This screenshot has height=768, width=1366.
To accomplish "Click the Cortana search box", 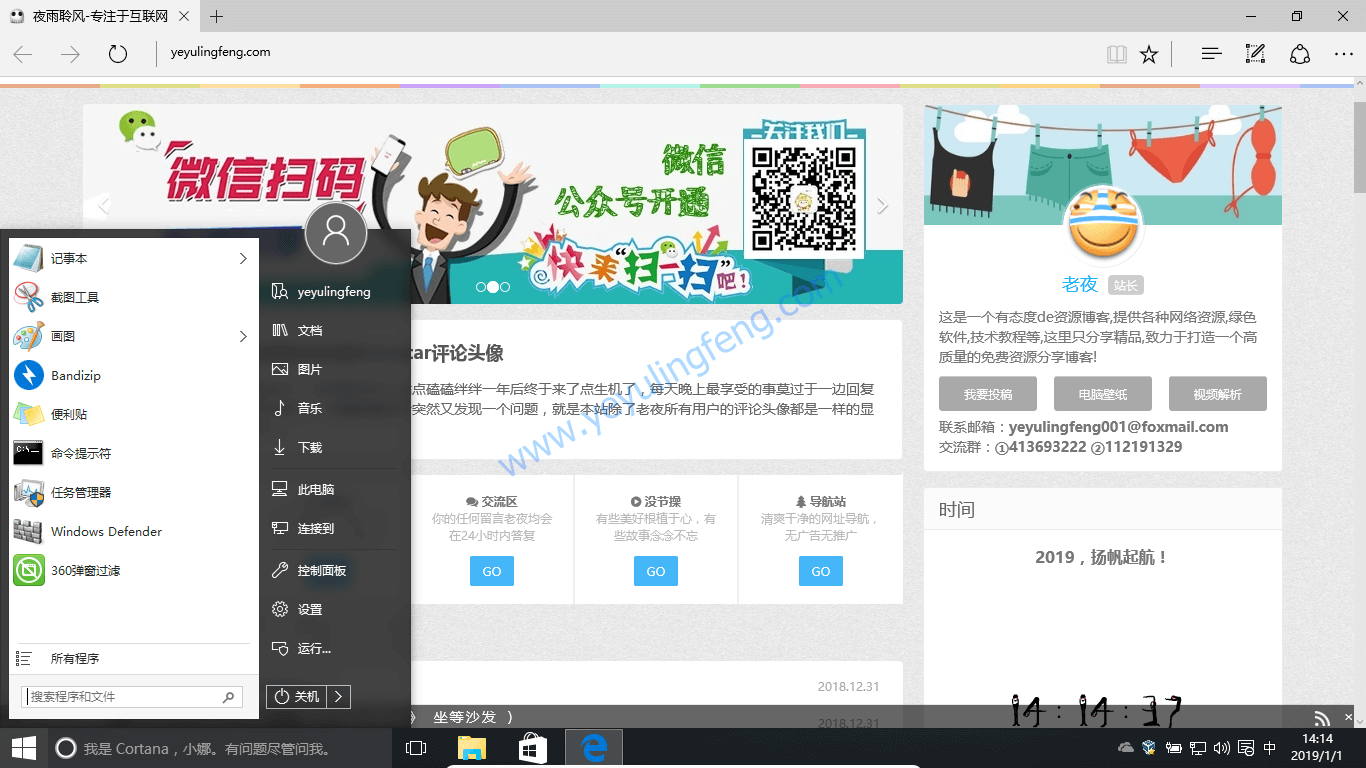I will tap(218, 748).
